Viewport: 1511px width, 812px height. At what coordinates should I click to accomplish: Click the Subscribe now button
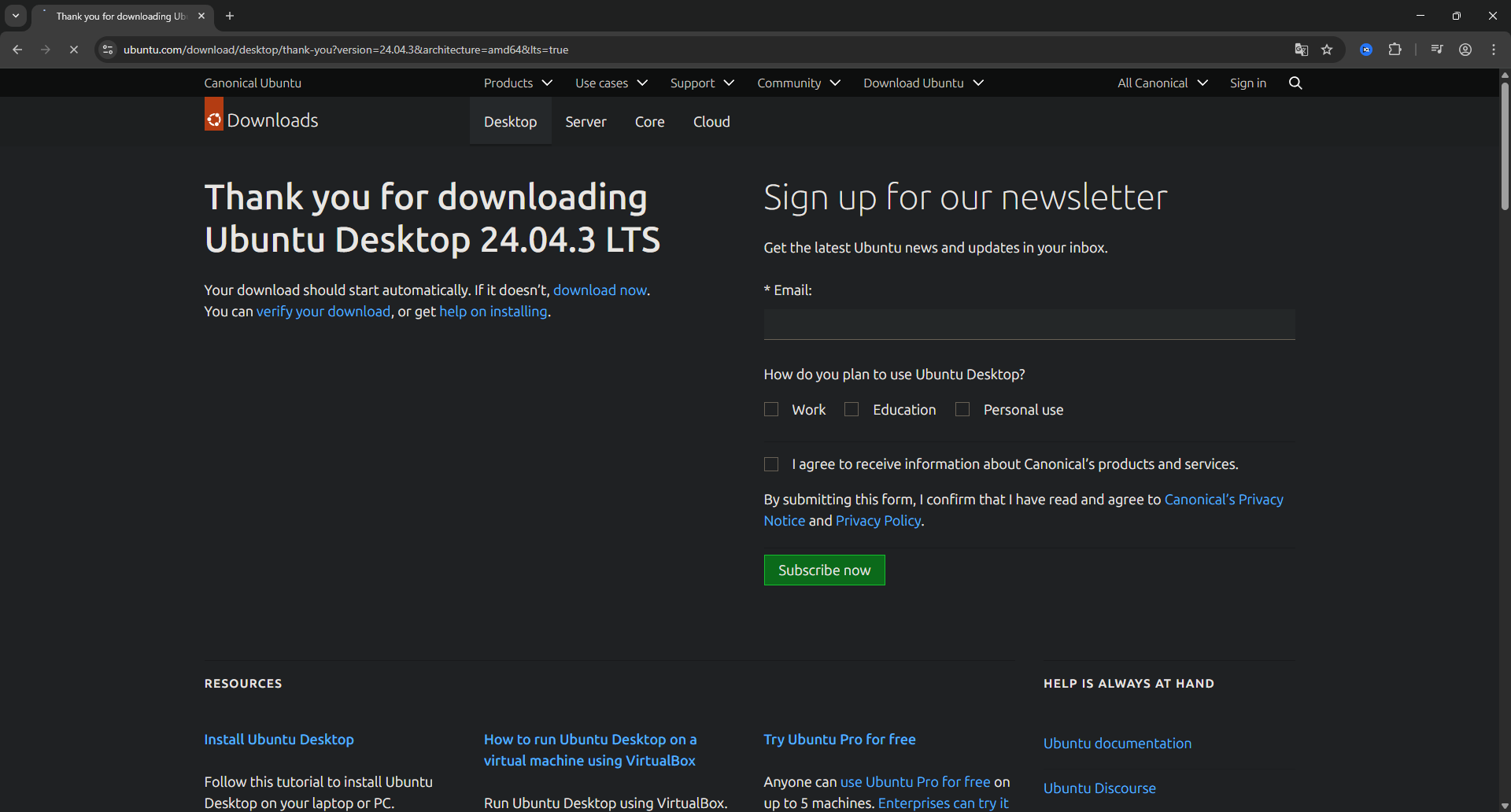point(824,570)
